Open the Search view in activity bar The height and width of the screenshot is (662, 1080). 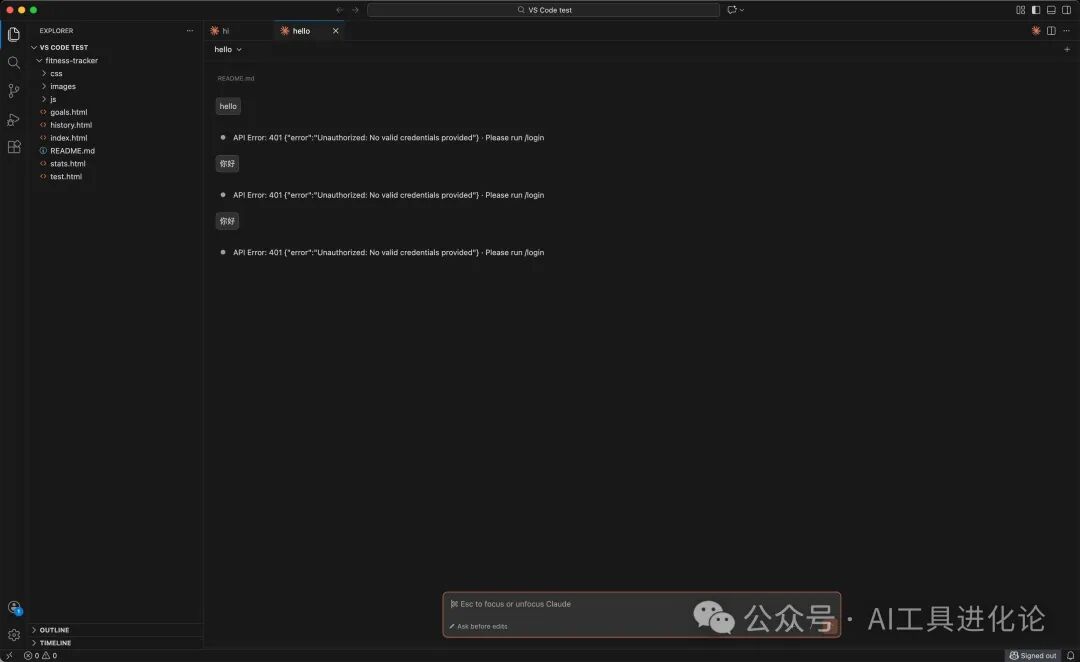(x=14, y=62)
